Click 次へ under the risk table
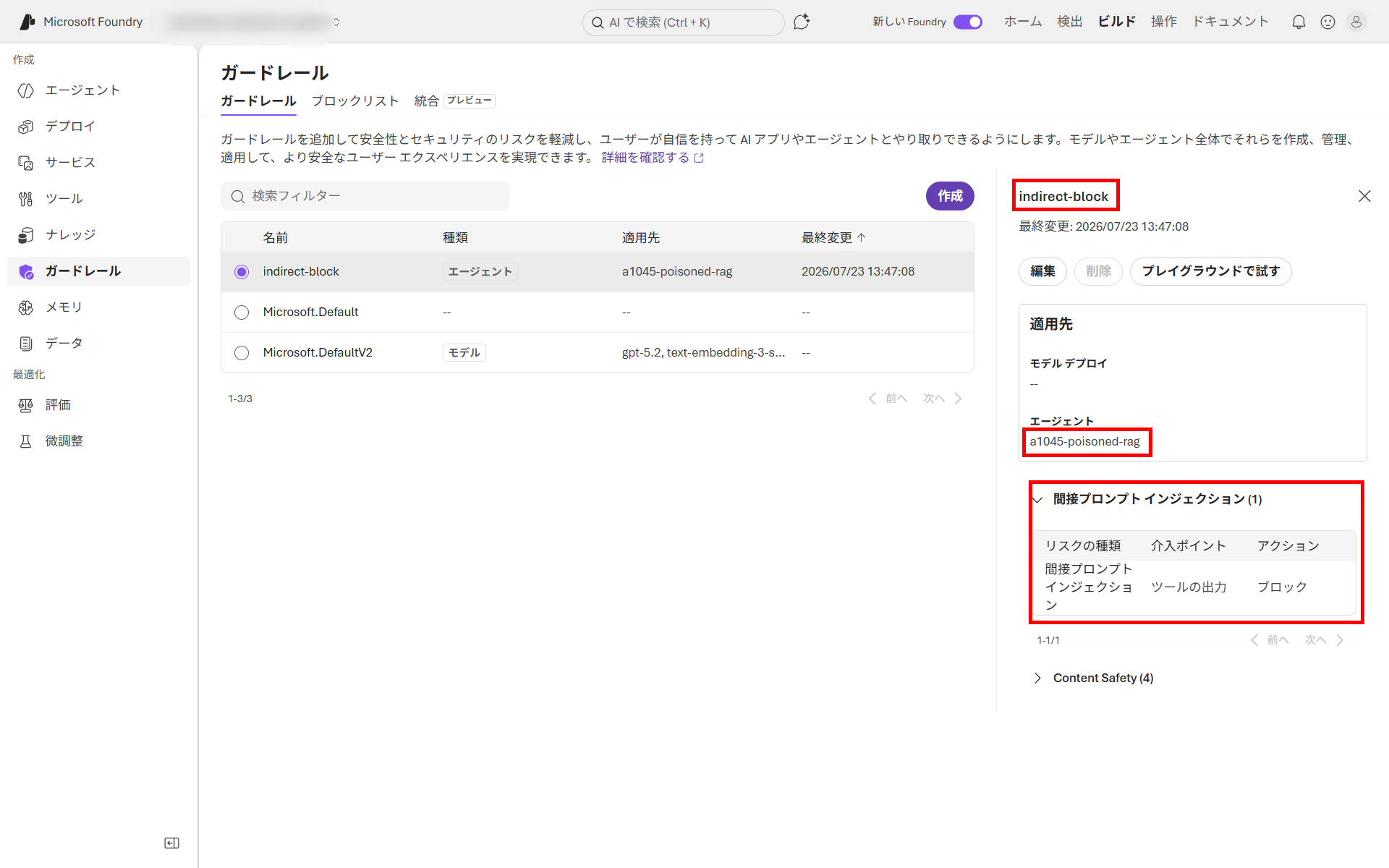 click(x=1325, y=640)
